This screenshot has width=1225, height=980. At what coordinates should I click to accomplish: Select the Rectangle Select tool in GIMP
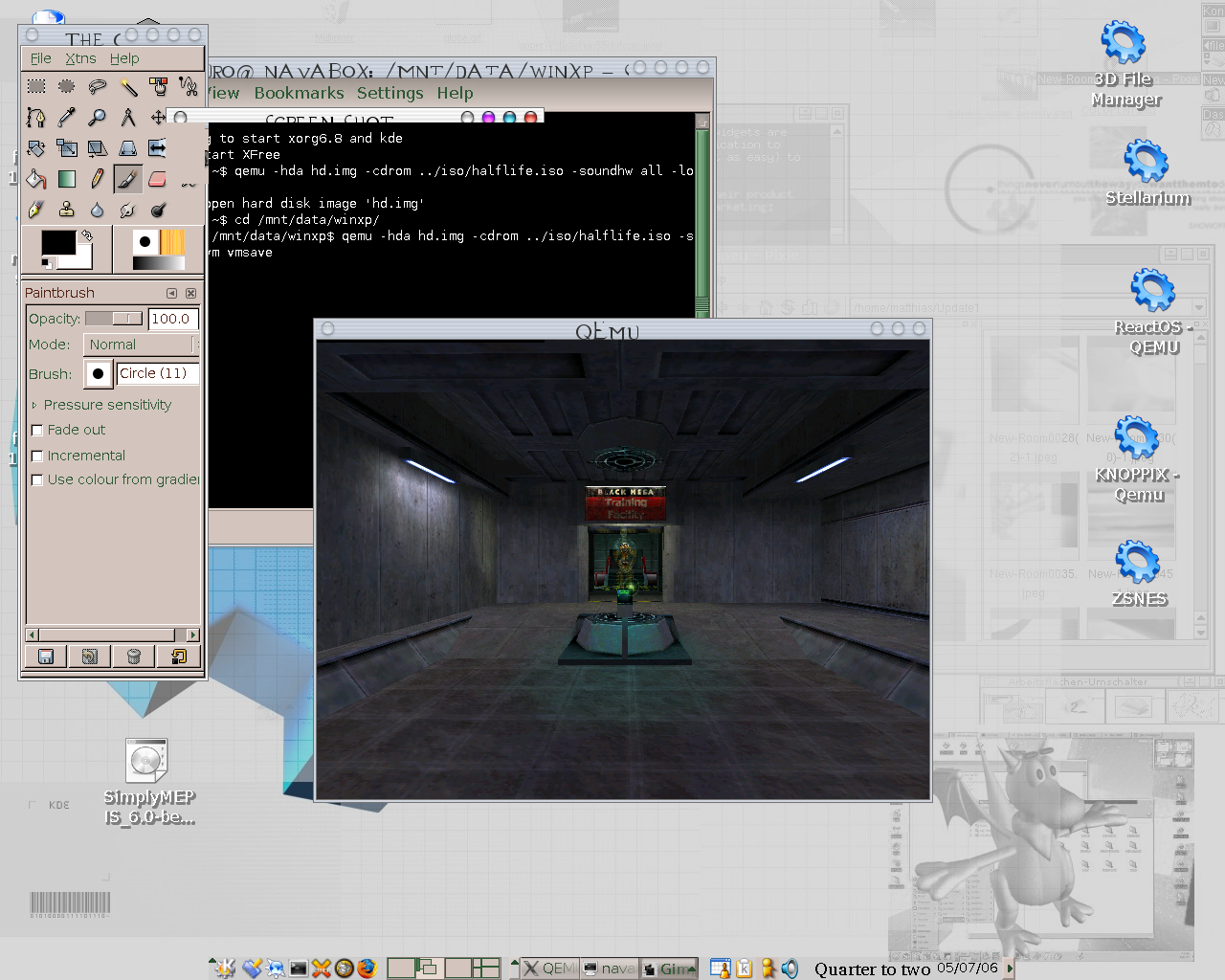coord(36,87)
